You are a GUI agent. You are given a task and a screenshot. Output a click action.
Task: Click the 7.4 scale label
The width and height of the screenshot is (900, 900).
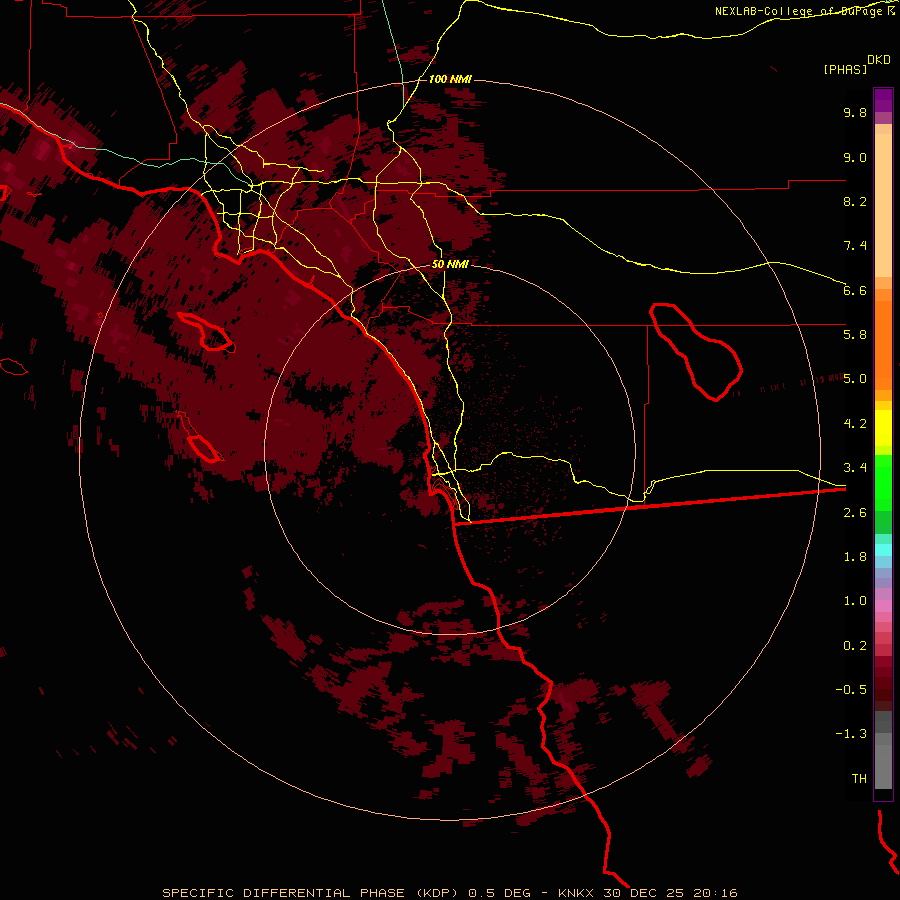[855, 246]
